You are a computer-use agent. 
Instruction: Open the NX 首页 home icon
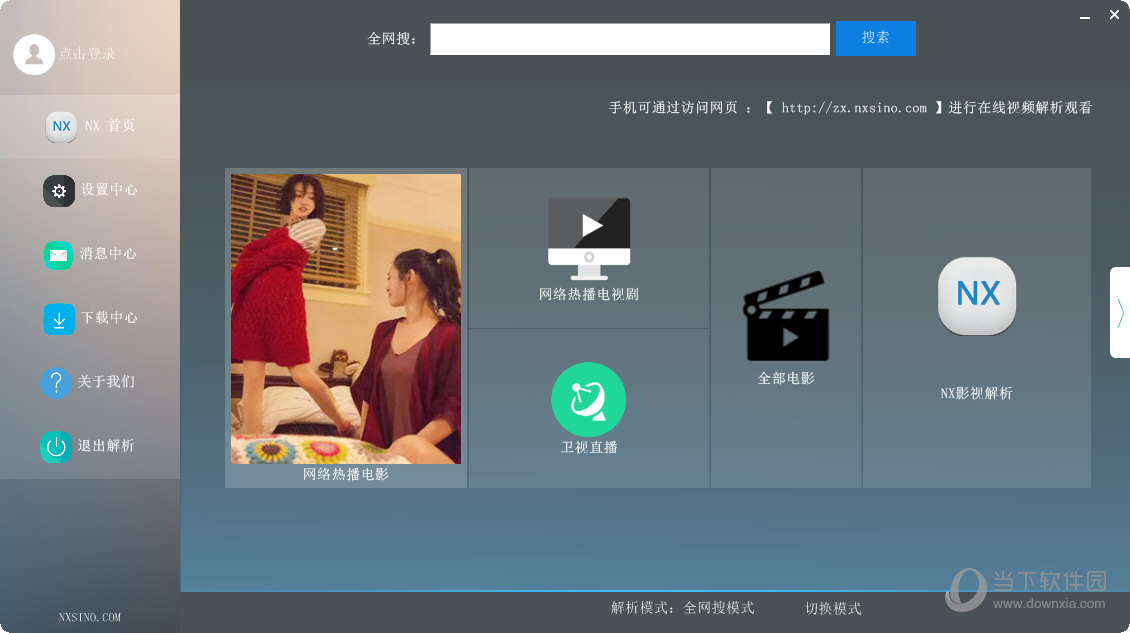pos(60,126)
